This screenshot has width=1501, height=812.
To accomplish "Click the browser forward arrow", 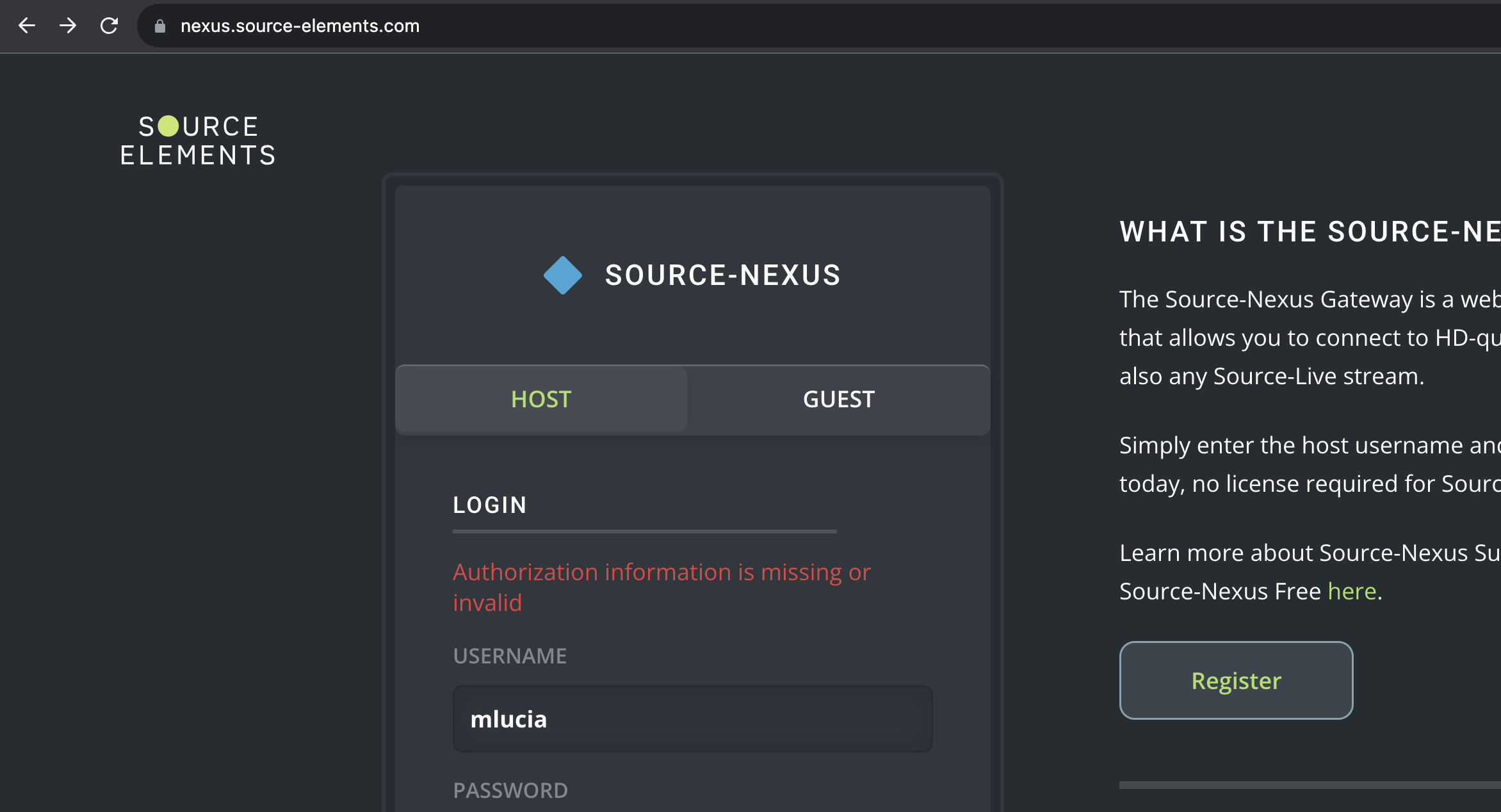I will (68, 26).
